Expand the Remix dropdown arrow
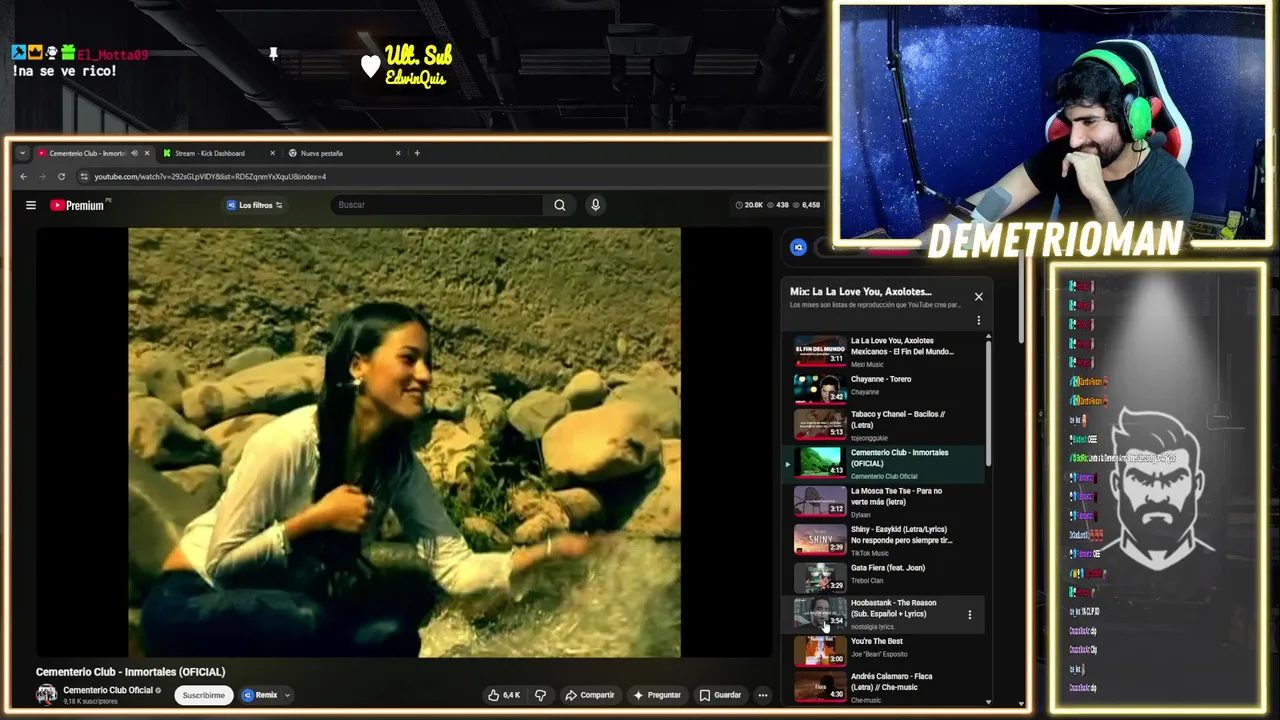The width and height of the screenshot is (1280, 720). [x=287, y=695]
